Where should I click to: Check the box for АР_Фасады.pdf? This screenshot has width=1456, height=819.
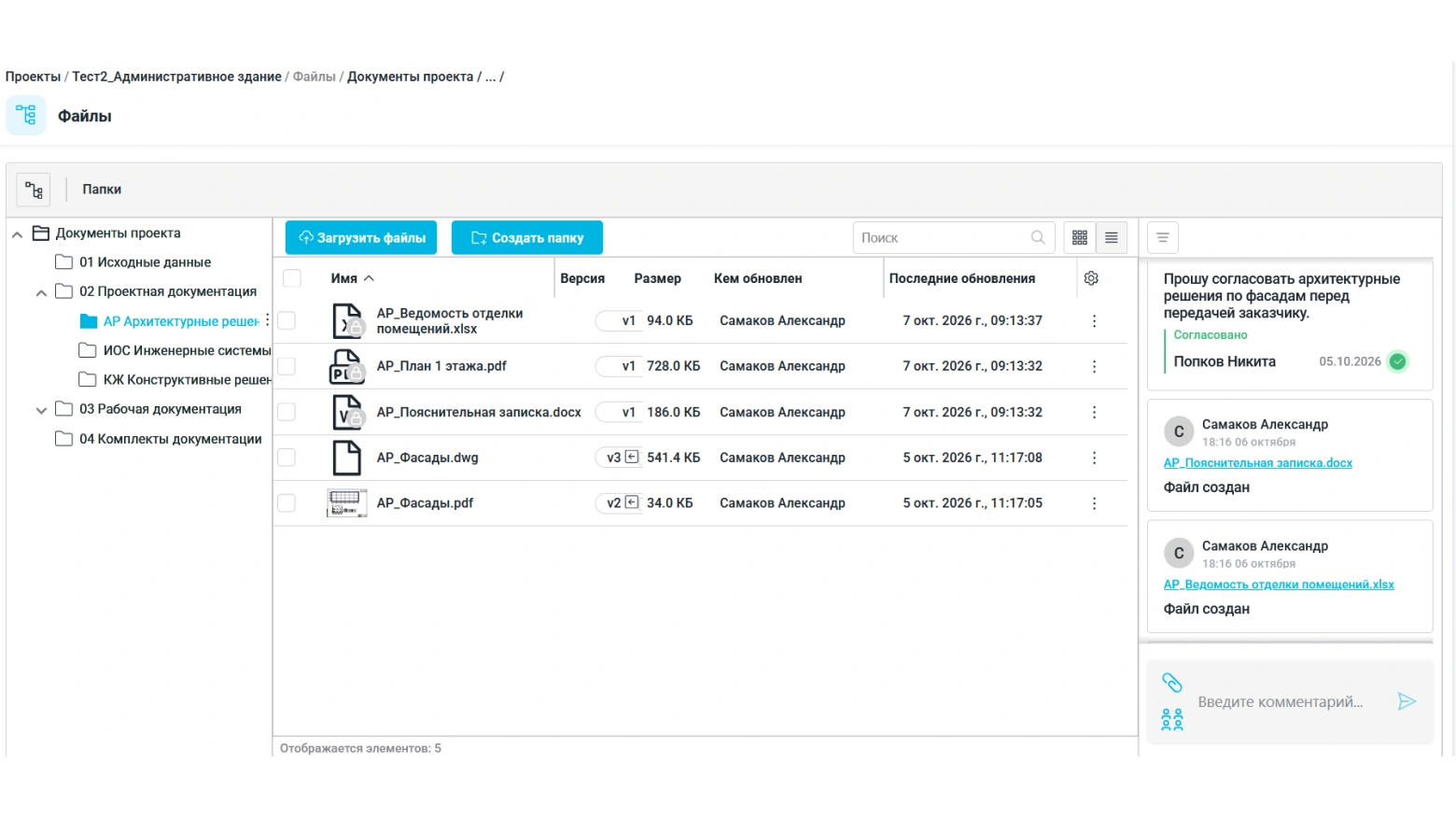point(287,503)
